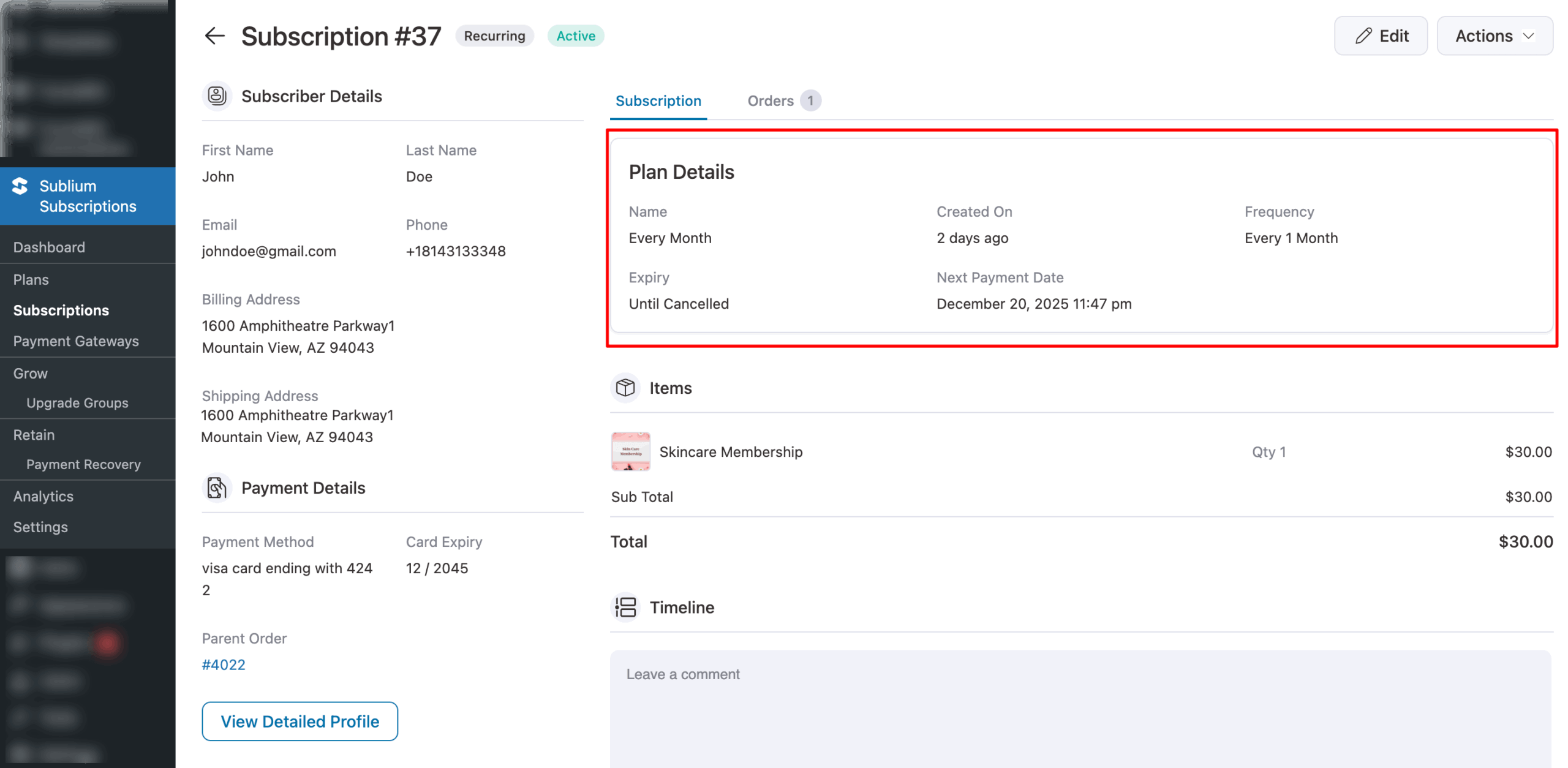The height and width of the screenshot is (768, 1568).
Task: Navigate to Payment Gateways
Action: 76,341
